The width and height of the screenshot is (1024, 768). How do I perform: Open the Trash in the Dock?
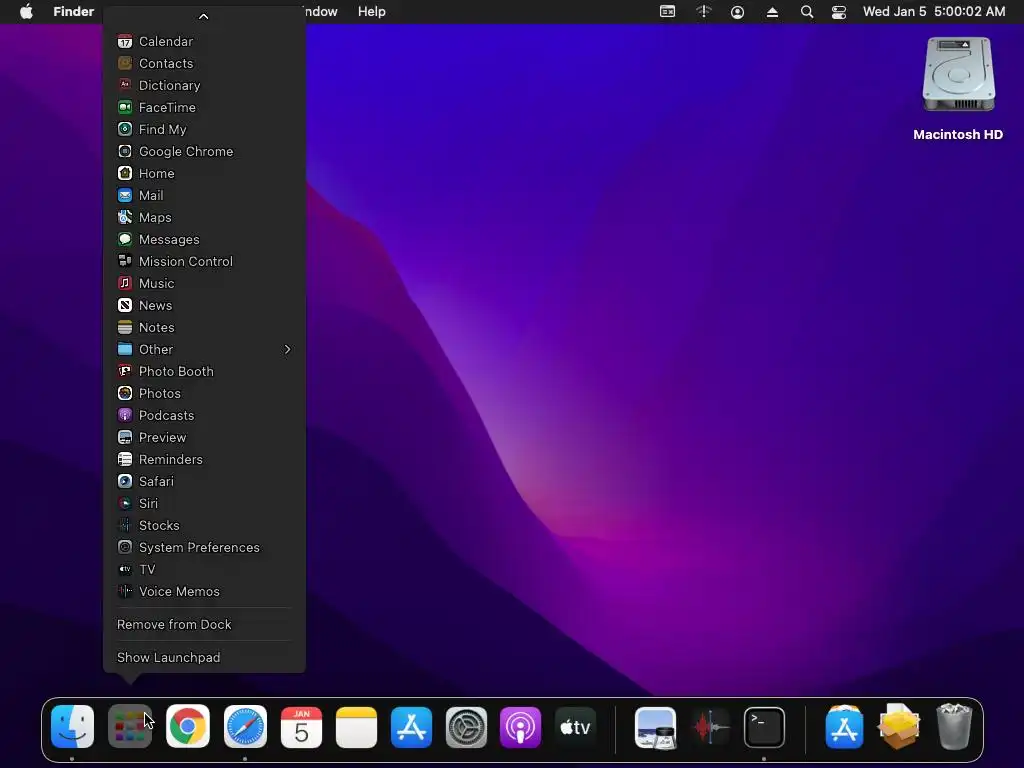click(x=955, y=726)
